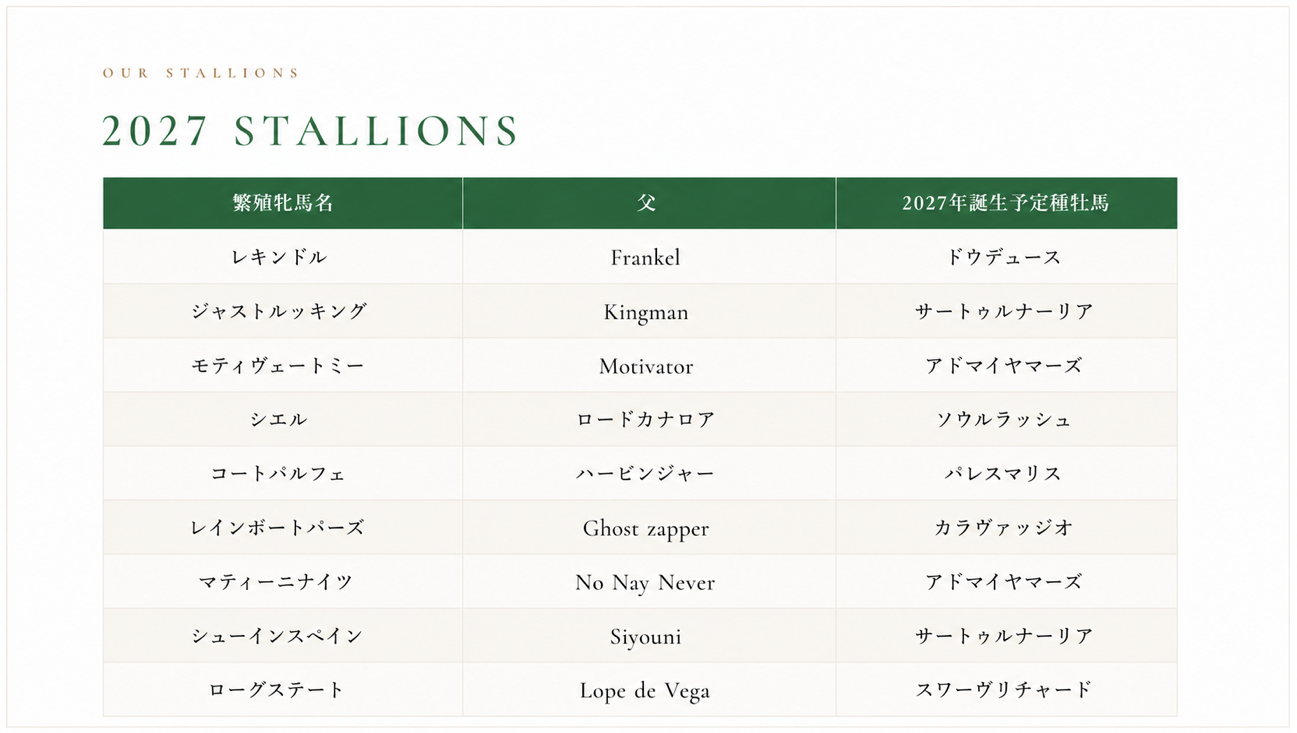Viewport: 1297px width, 733px height.
Task: Click the No Nay Never cell
Action: (x=649, y=581)
